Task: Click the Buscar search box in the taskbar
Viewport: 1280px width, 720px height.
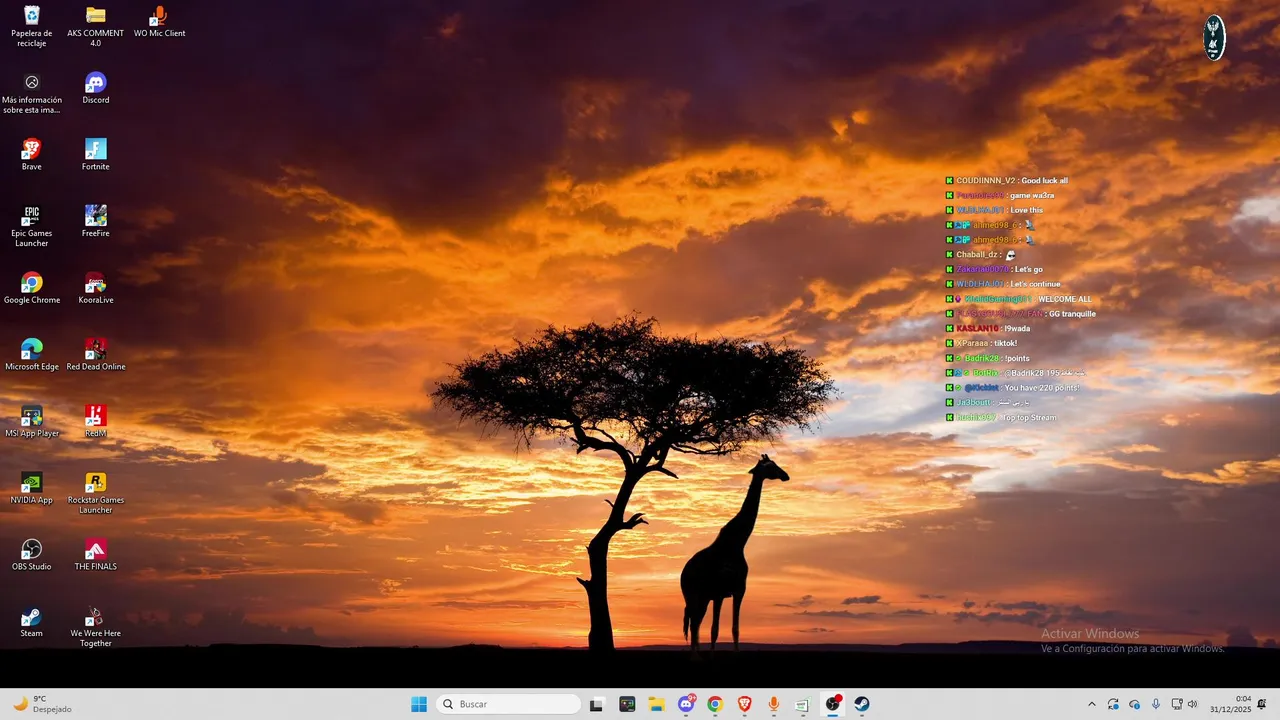Action: click(x=508, y=704)
